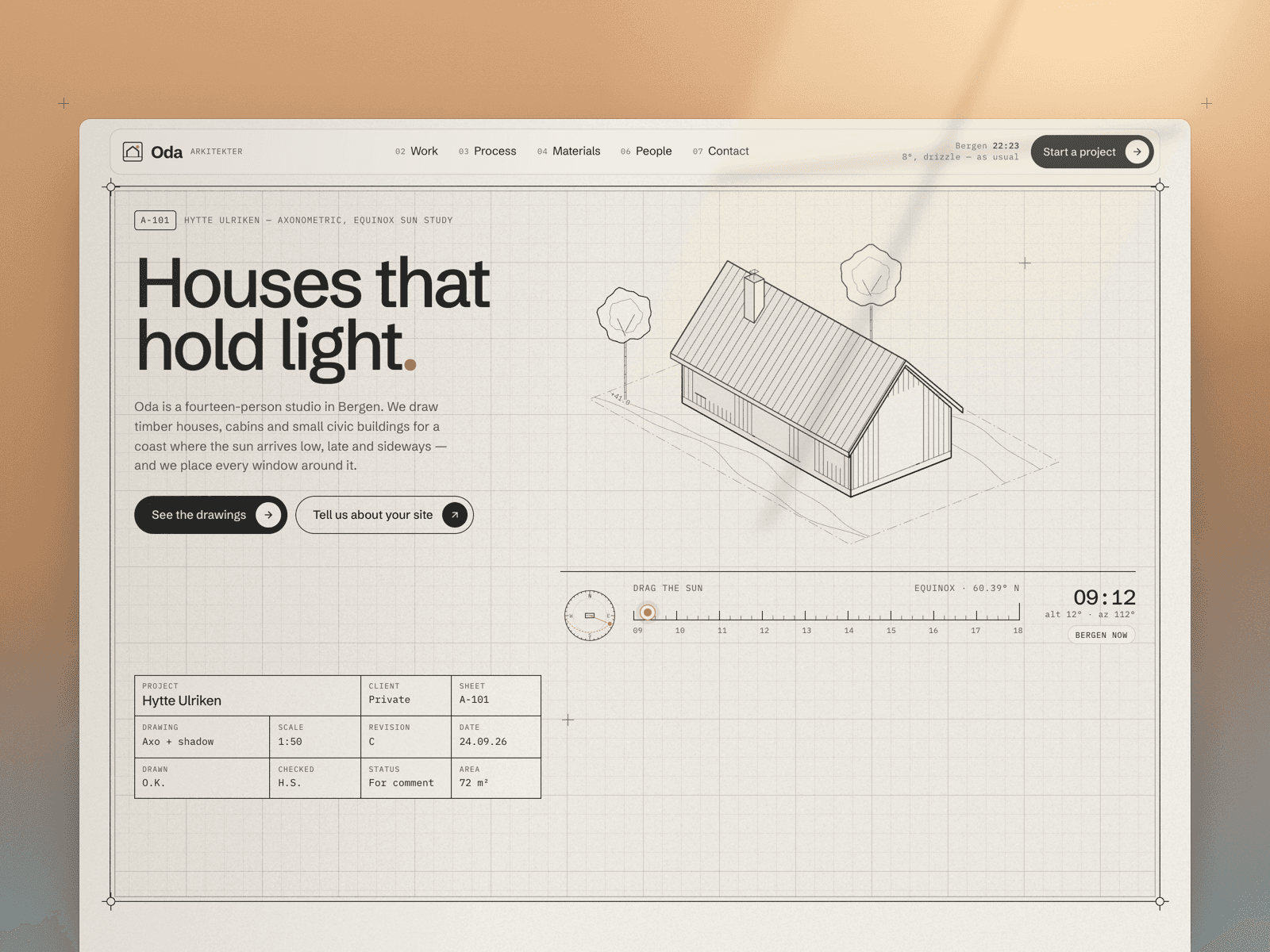
Task: Click the diagonal arrow icon in Tell us about your site
Action: [454, 515]
